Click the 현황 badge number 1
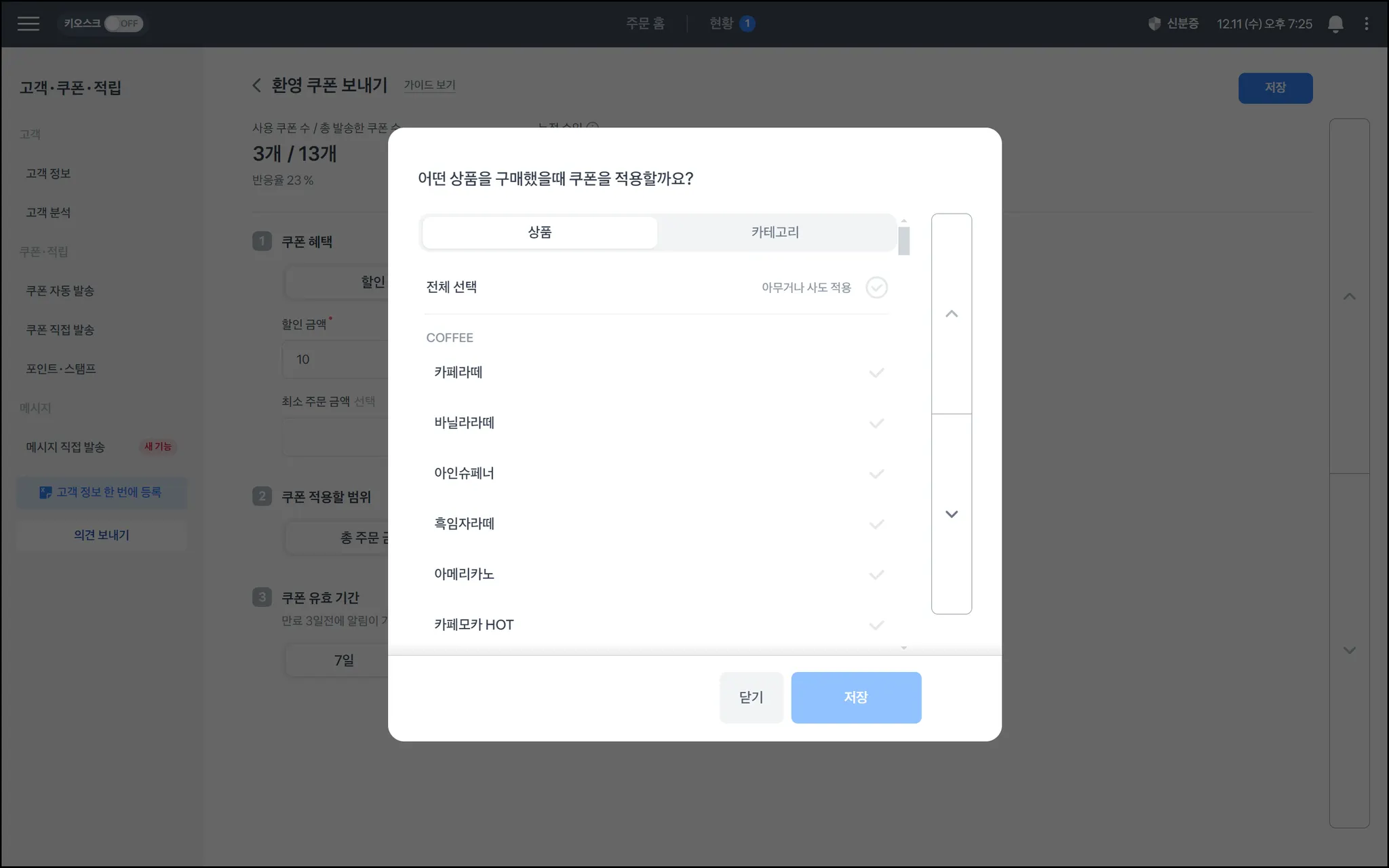 [747, 24]
